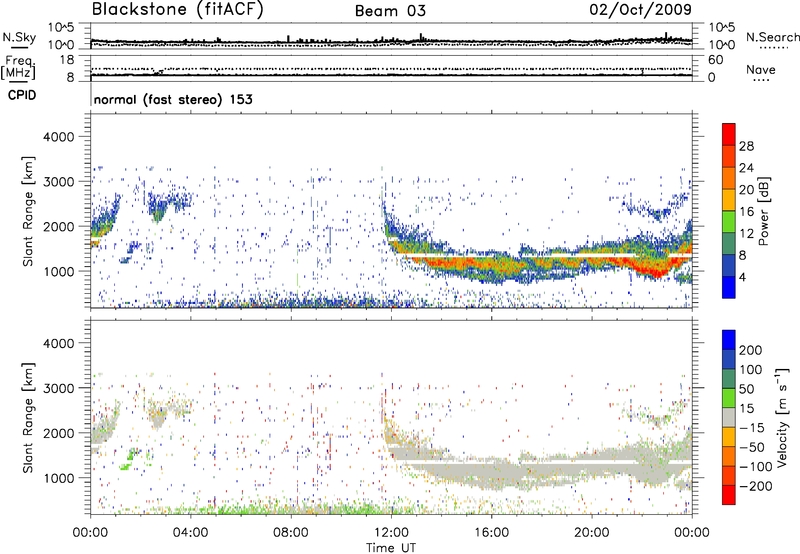Click the '16:00' time tick label
800x554 pixels.
tap(491, 533)
